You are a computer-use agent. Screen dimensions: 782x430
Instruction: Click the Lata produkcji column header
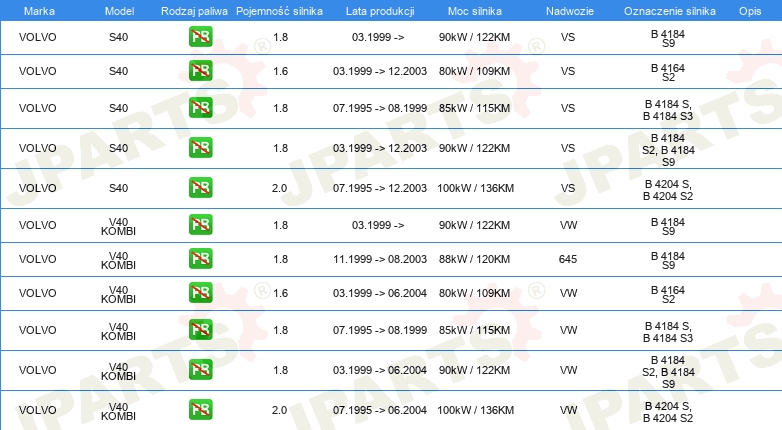click(x=380, y=11)
